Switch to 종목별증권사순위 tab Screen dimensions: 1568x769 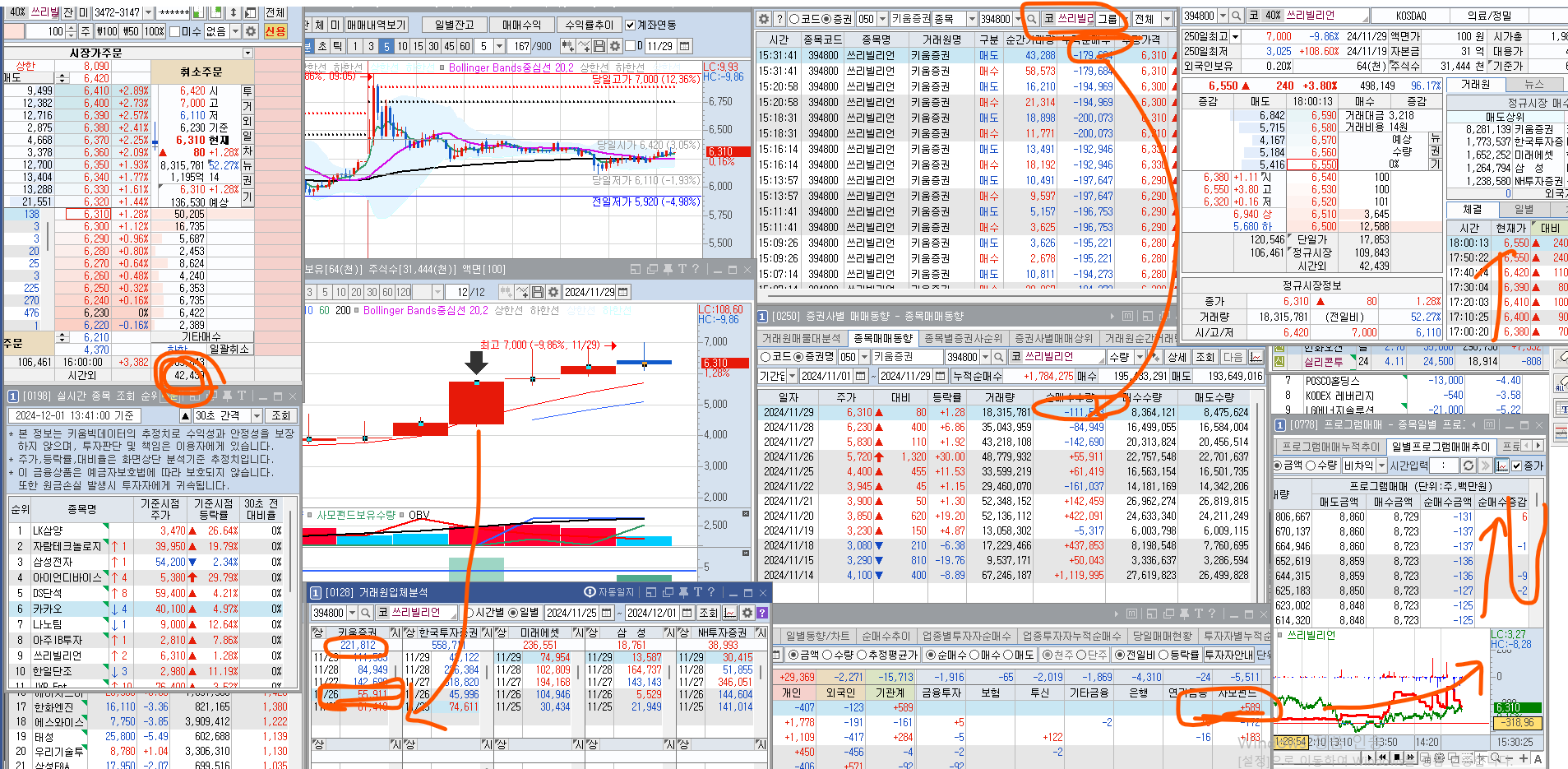pyautogui.click(x=963, y=338)
